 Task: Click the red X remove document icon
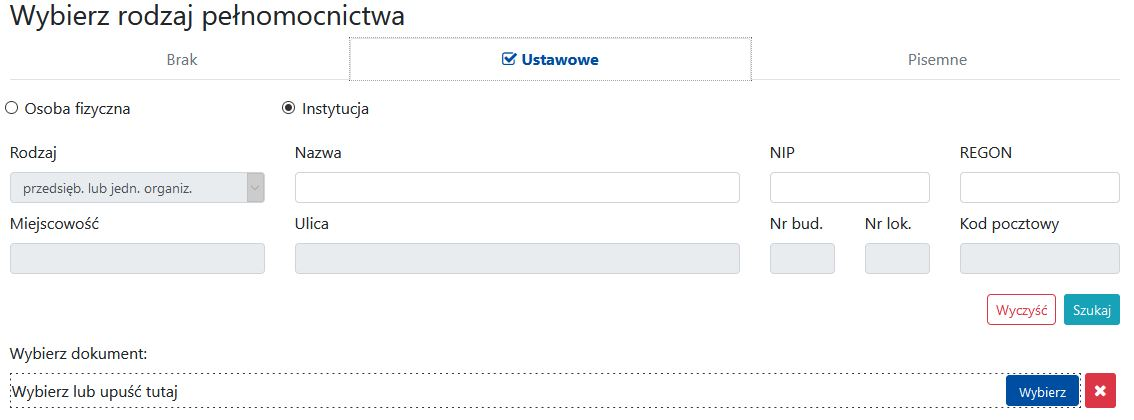(1100, 391)
